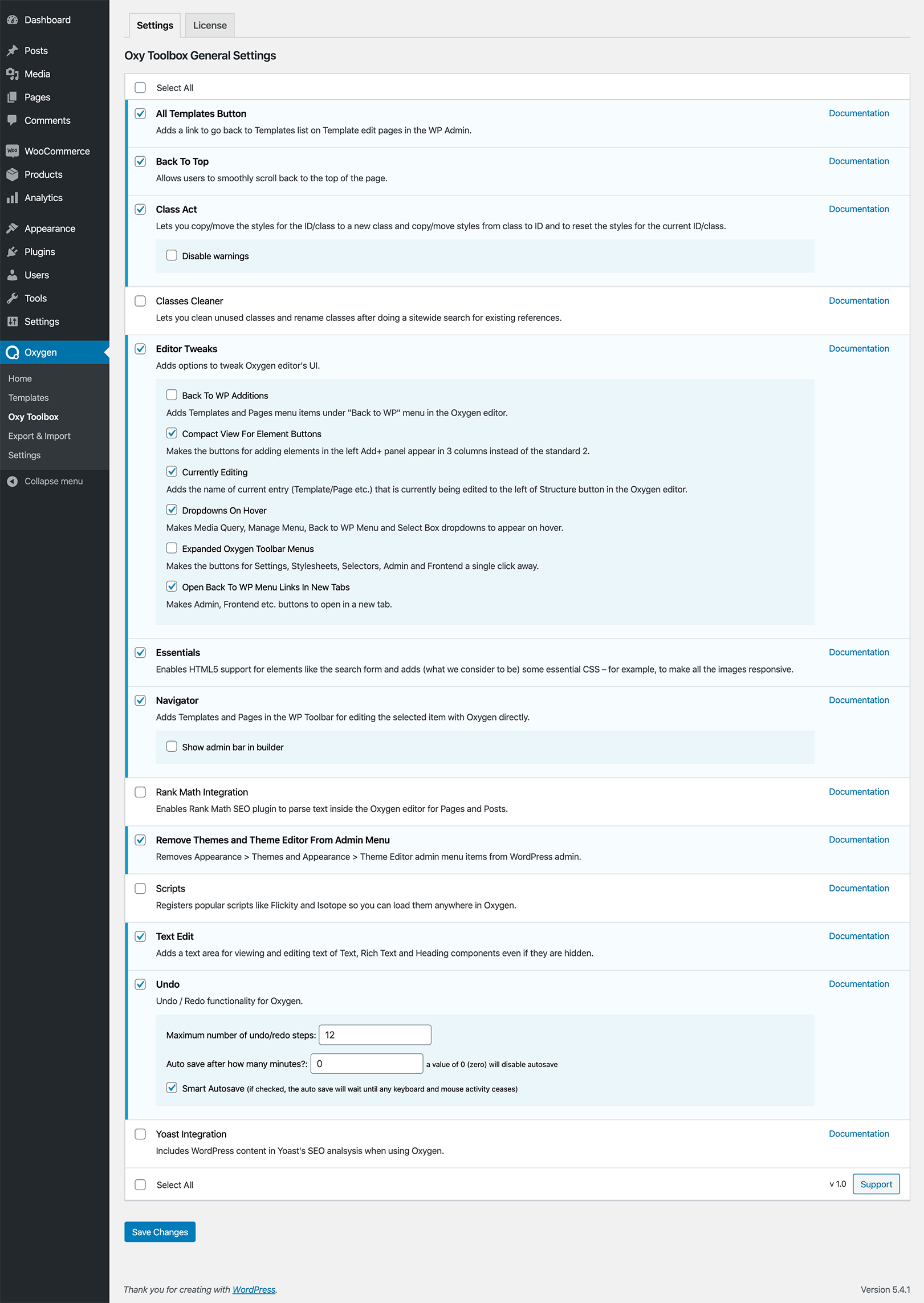Open Oxy Toolbox submenu item
Screen dimensions: 924x1303
click(x=34, y=417)
